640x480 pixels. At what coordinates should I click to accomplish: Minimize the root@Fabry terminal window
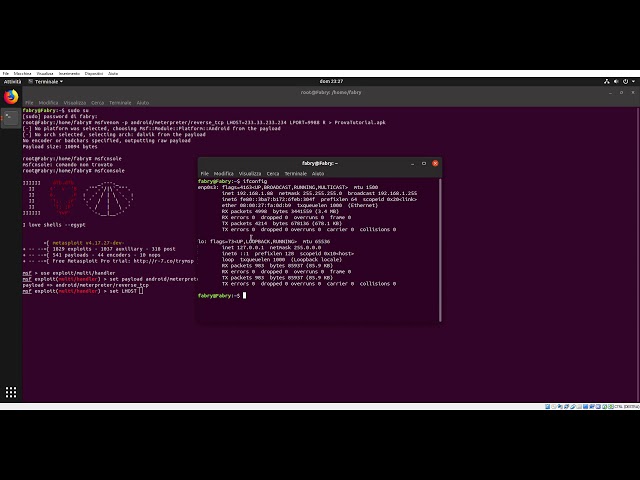tap(610, 93)
